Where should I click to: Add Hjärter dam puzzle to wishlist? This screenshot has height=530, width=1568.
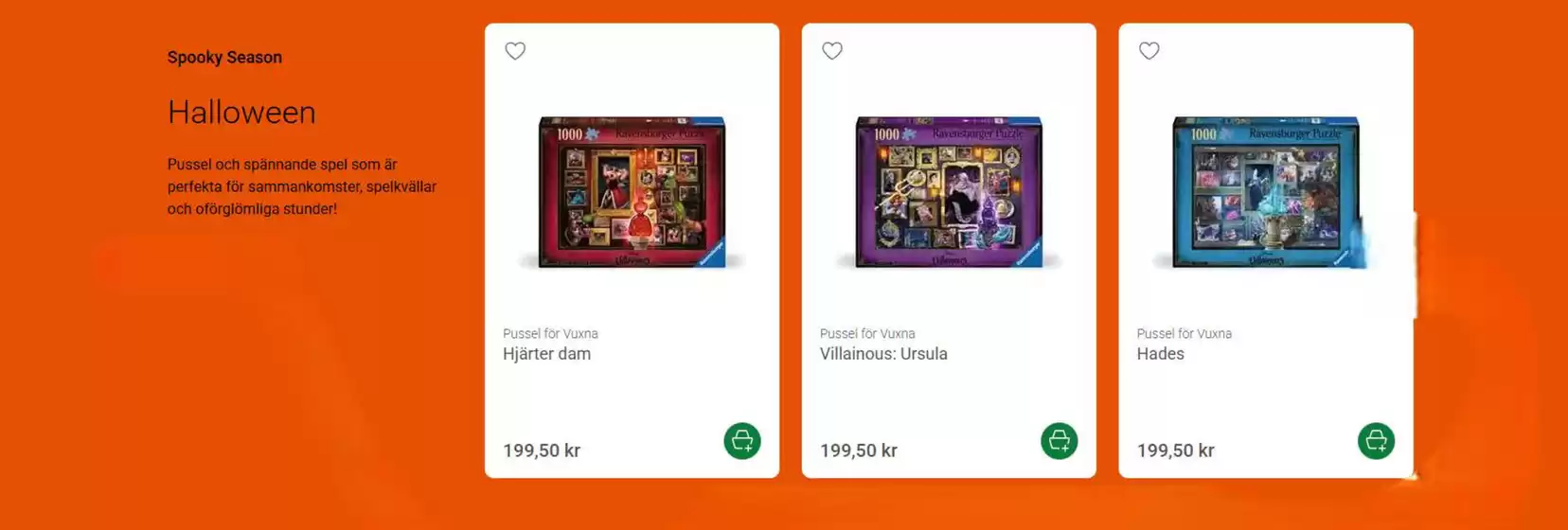pyautogui.click(x=515, y=51)
